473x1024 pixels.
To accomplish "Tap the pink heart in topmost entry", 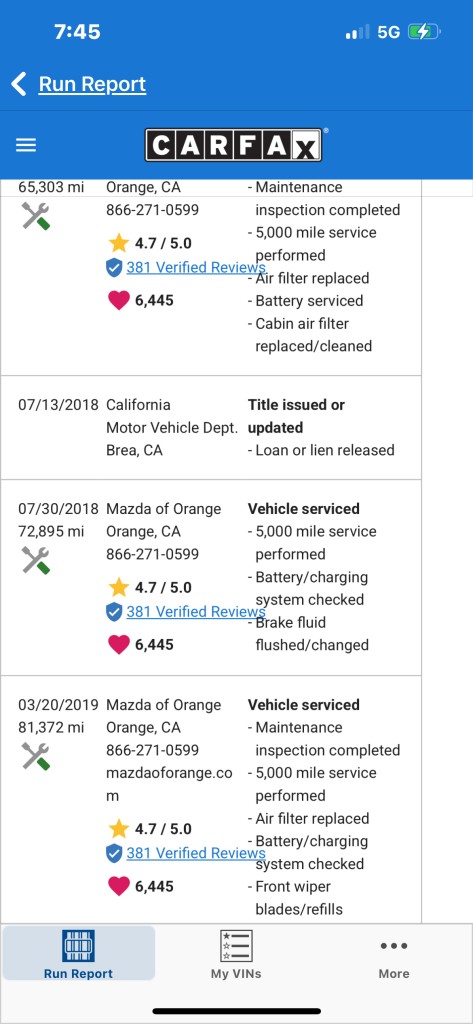I will [x=118, y=301].
